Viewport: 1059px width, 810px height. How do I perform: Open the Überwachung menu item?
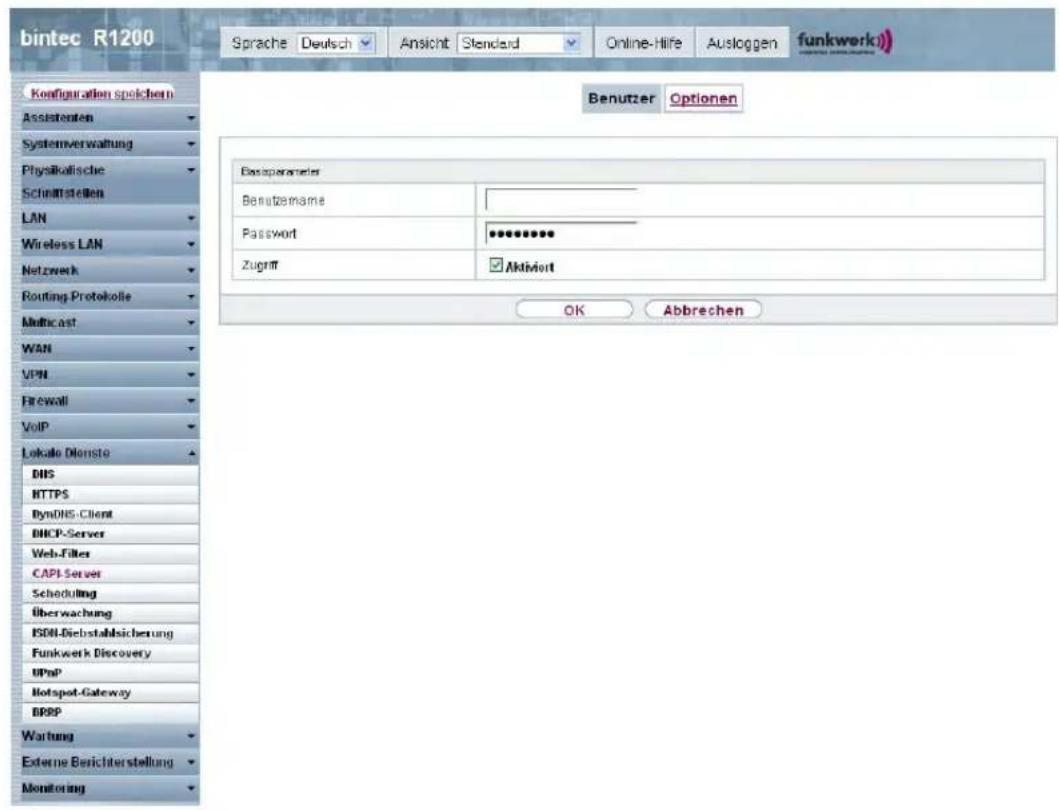pyautogui.click(x=111, y=613)
